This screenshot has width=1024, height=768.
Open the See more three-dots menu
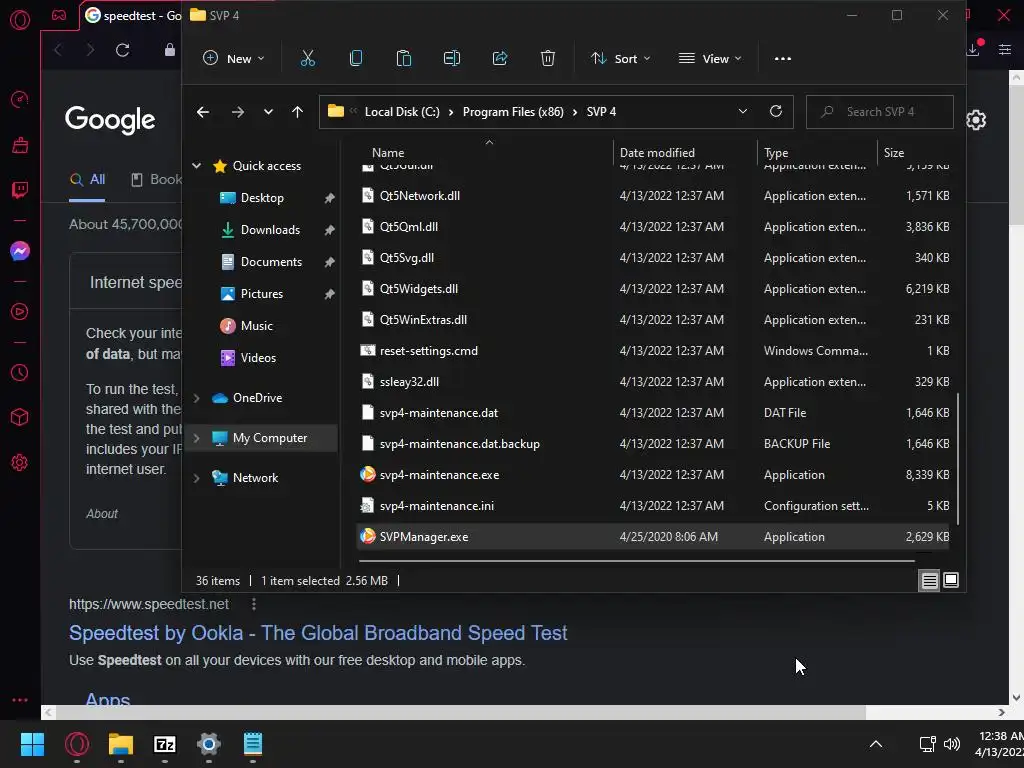tap(782, 59)
